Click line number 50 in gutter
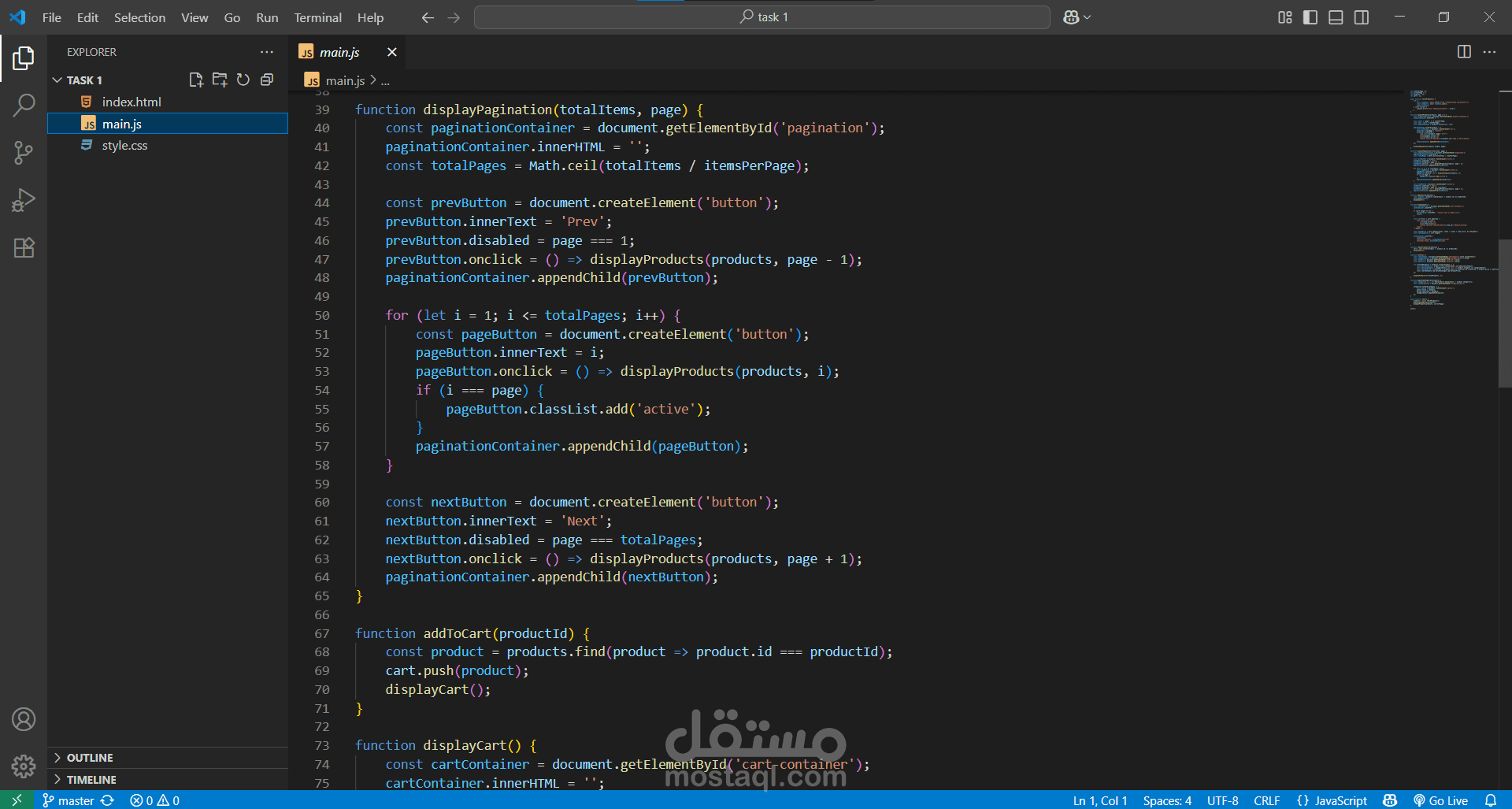The image size is (1512, 809). [322, 315]
